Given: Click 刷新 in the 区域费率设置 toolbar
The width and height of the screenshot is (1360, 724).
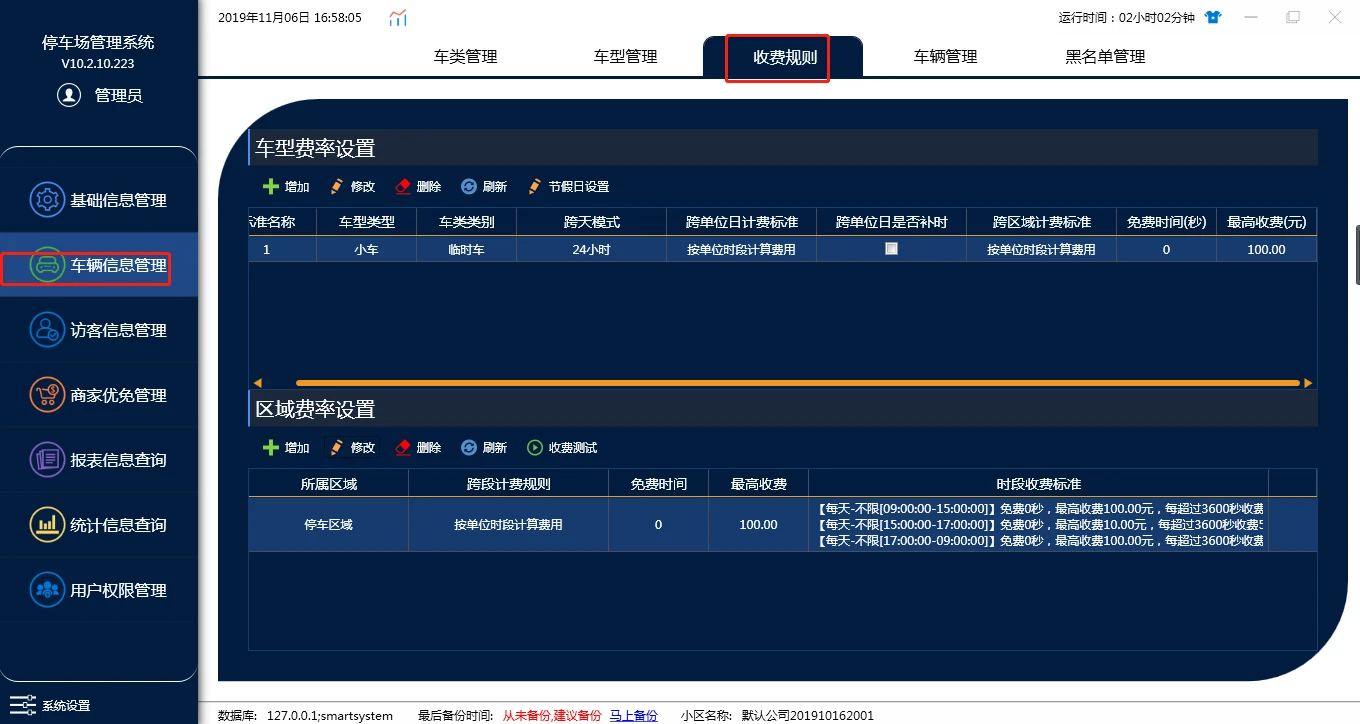Looking at the screenshot, I should (484, 448).
